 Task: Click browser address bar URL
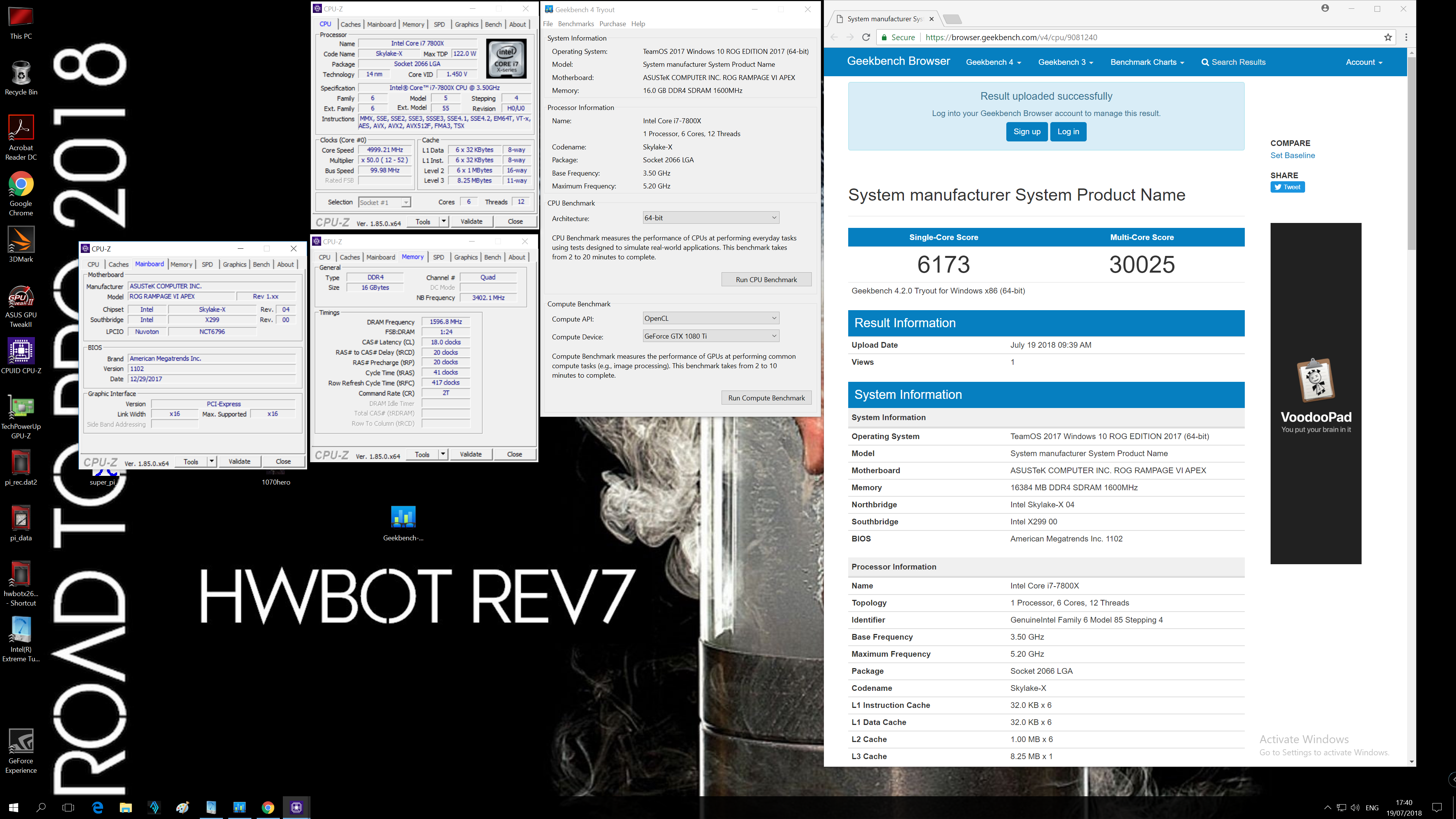[1011, 37]
